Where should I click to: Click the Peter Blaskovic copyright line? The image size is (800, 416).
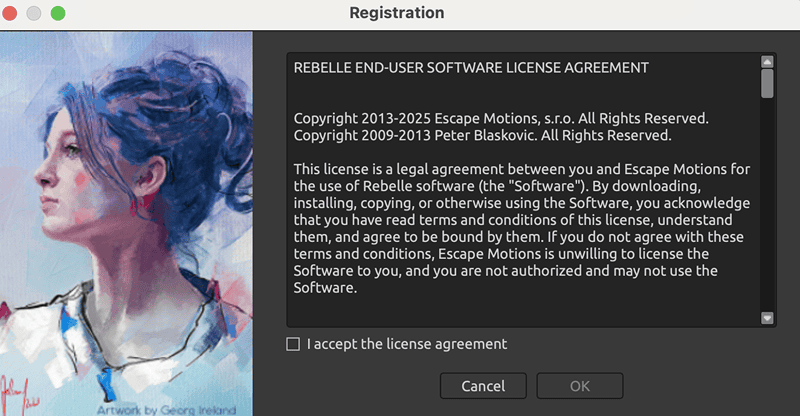(482, 135)
